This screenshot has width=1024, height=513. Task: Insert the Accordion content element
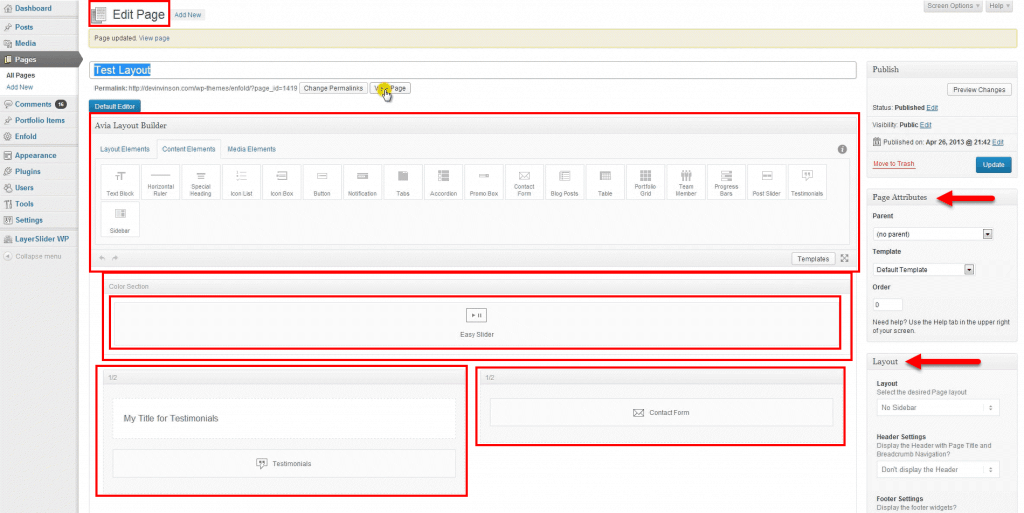tap(443, 182)
